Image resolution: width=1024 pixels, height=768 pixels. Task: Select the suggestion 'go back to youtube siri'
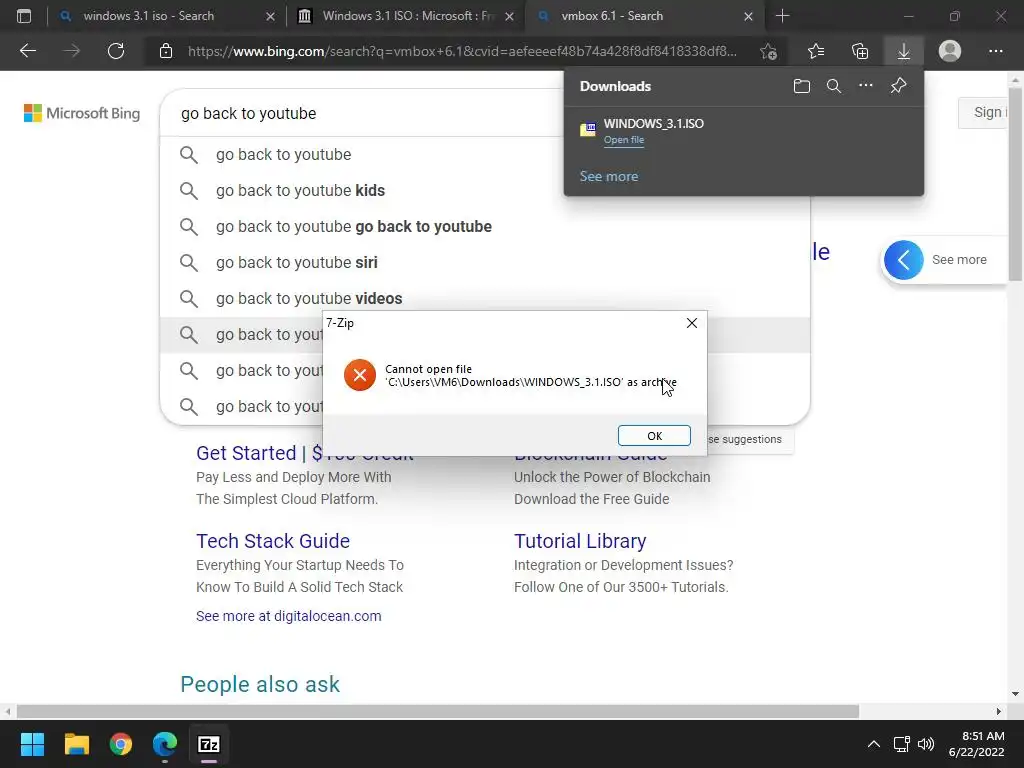485,263
